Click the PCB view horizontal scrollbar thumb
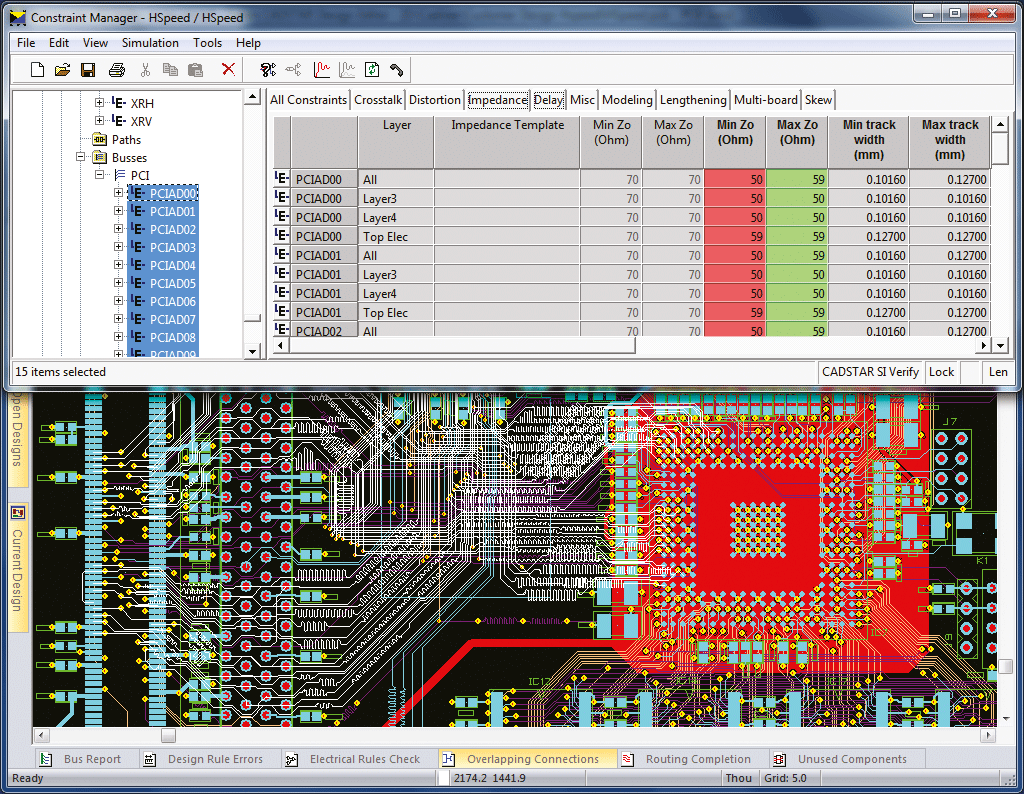1024x794 pixels. (x=168, y=735)
